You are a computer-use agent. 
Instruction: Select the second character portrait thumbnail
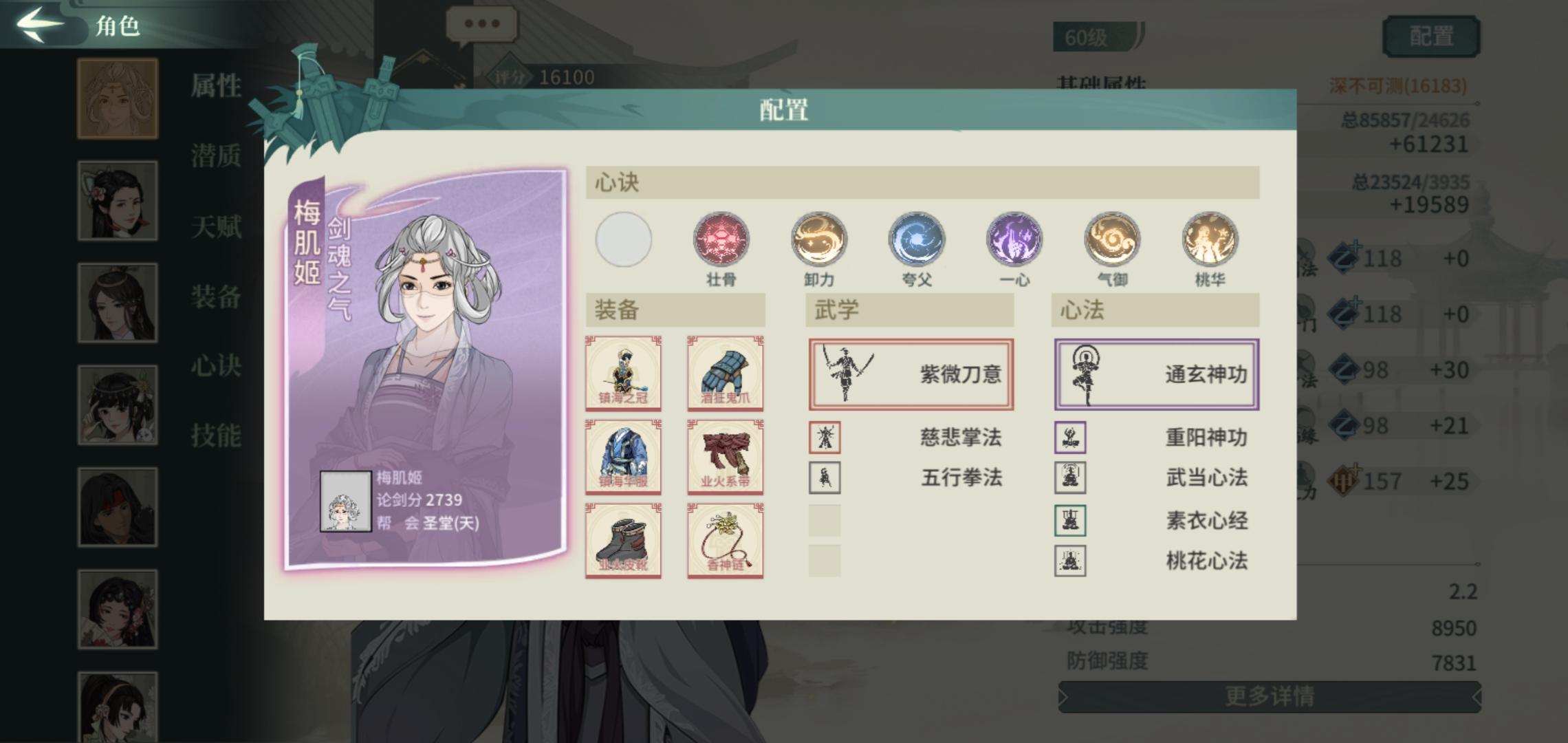tap(118, 201)
